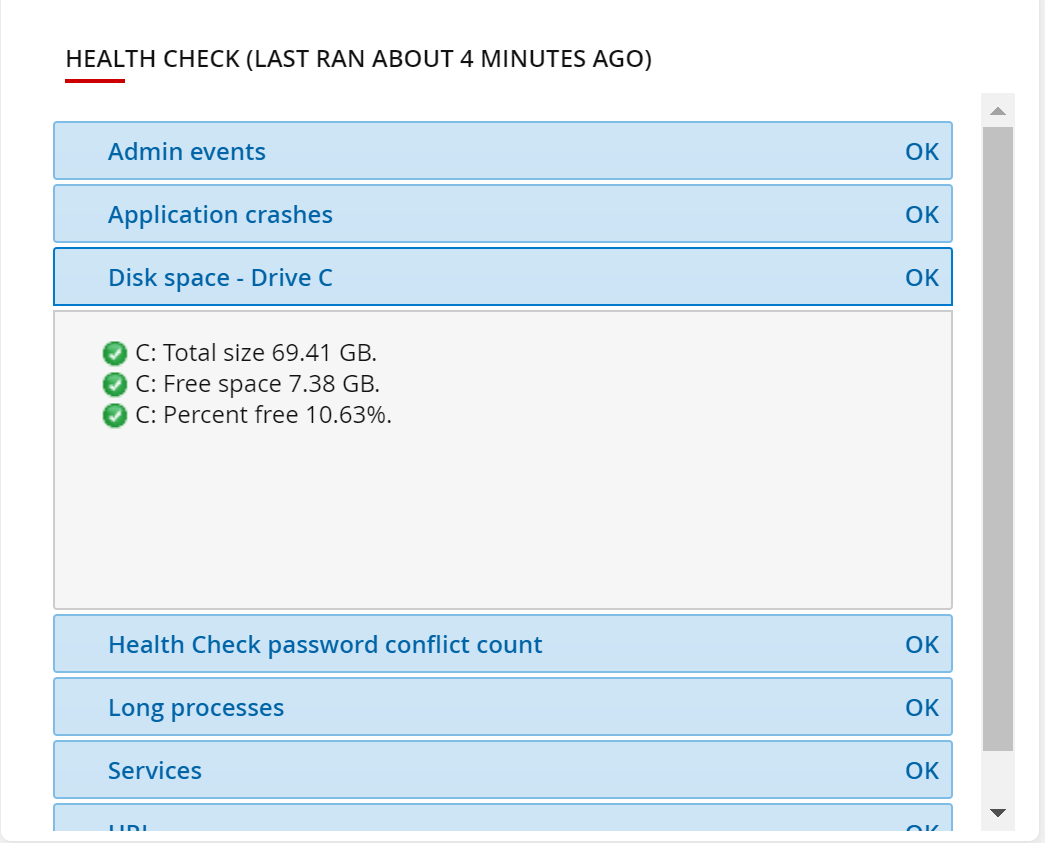The image size is (1045, 843).
Task: Click the OK status for Services
Action: point(922,771)
